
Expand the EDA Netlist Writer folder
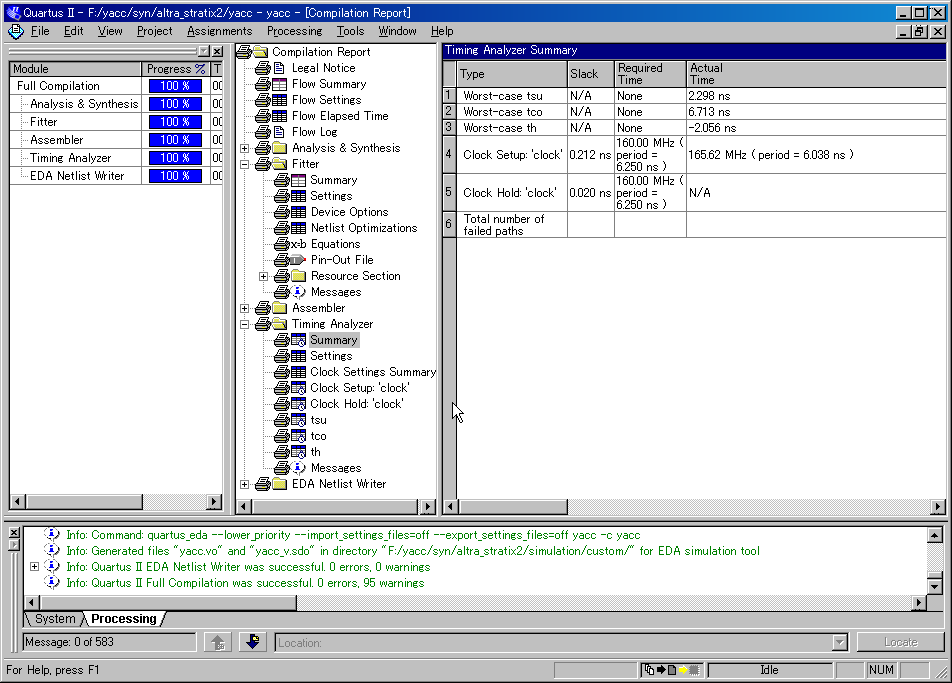click(245, 484)
